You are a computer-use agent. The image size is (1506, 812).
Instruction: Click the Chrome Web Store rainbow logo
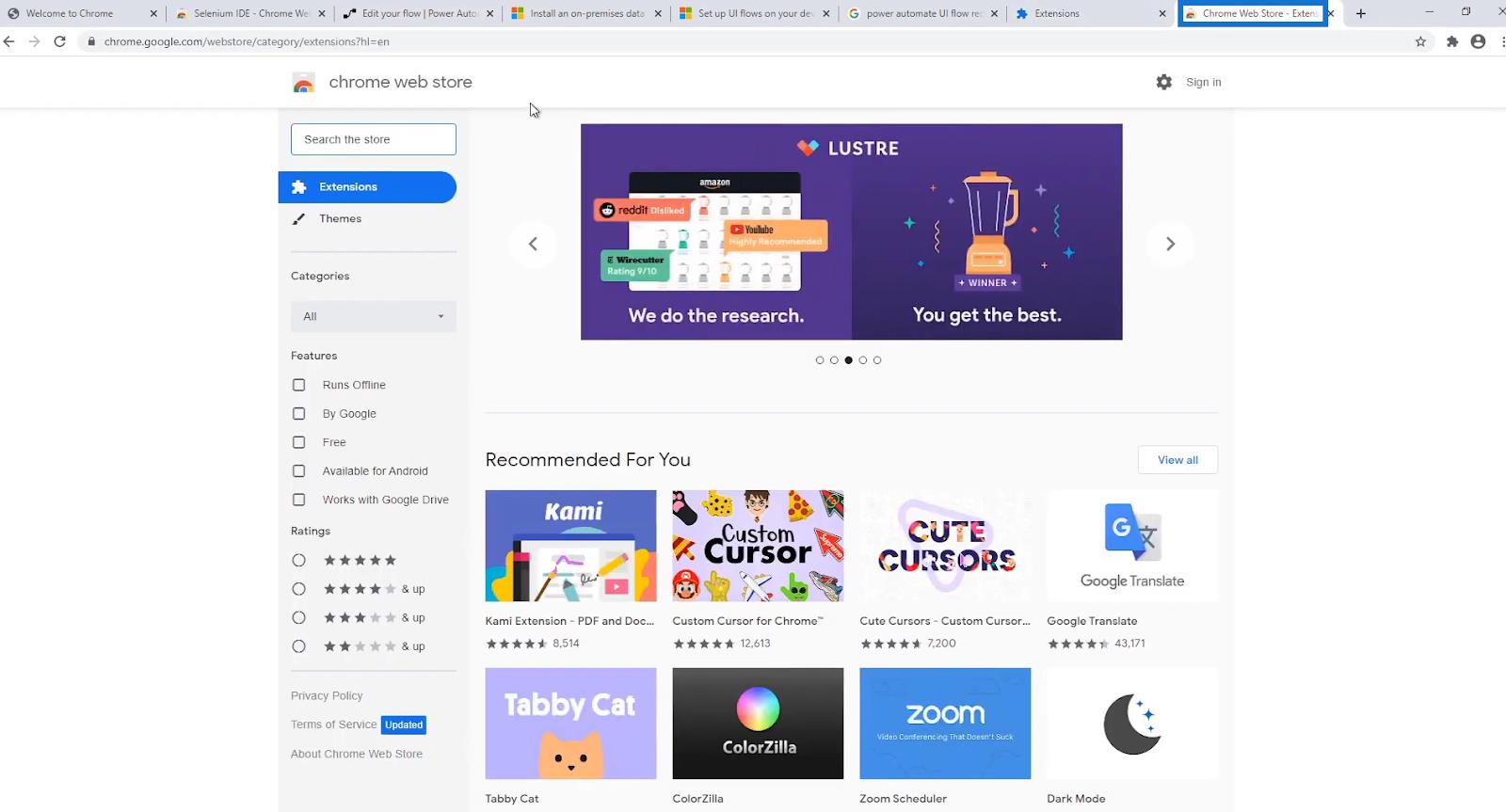click(303, 83)
